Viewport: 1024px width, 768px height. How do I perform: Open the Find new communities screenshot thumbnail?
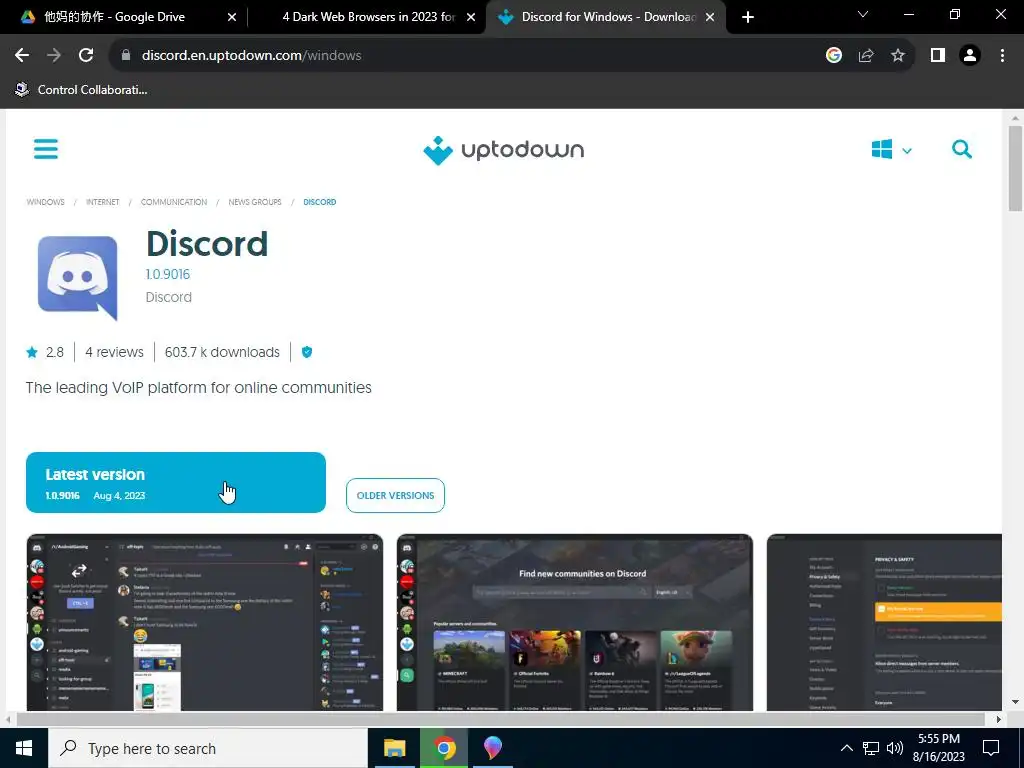(575, 622)
